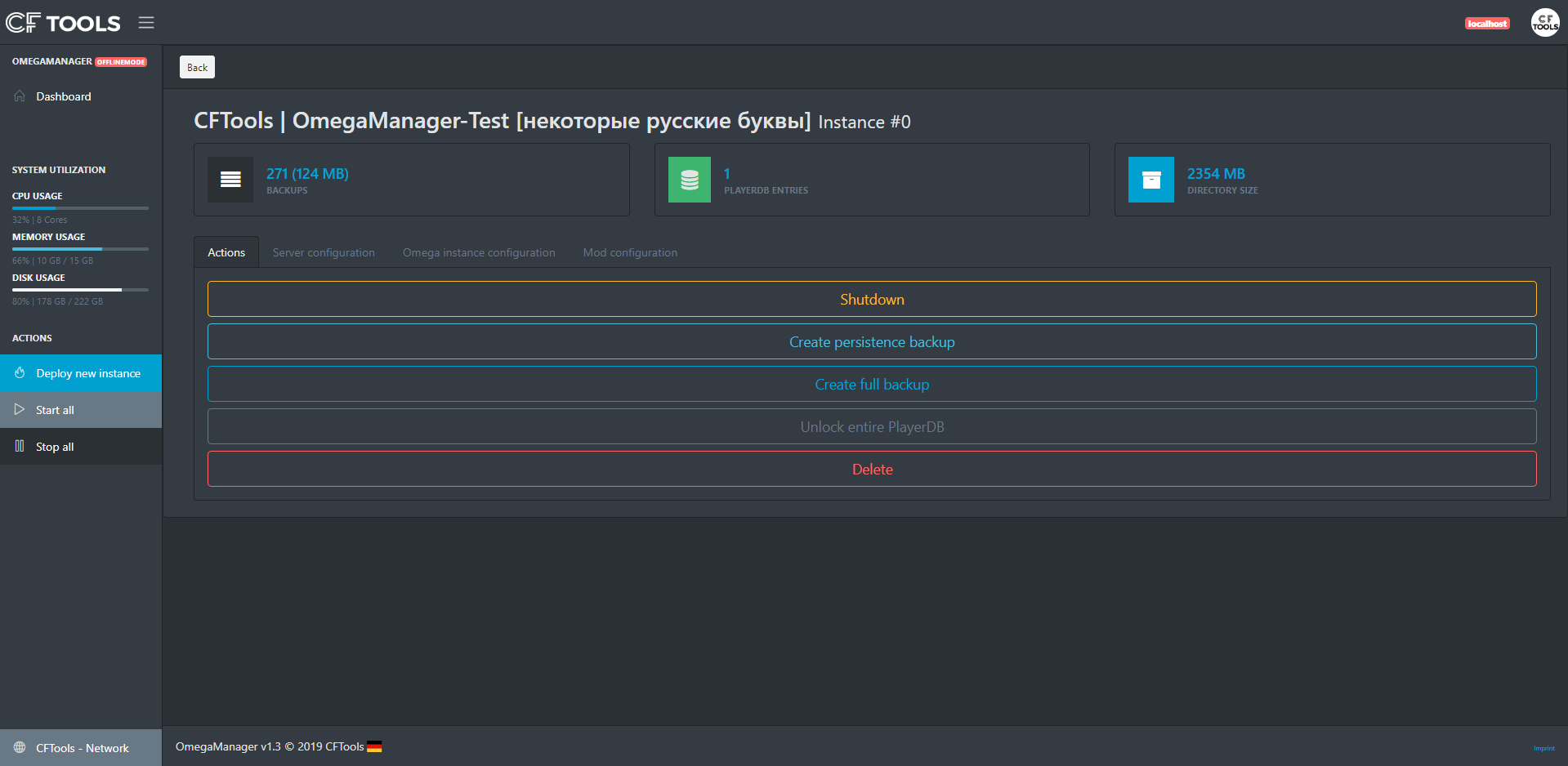
Task: Open the CF Tools user avatar
Action: 1544,23
